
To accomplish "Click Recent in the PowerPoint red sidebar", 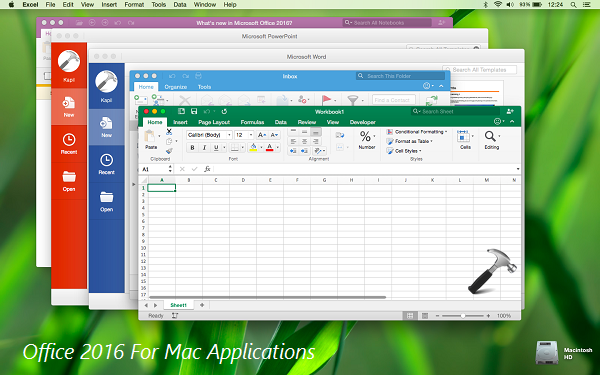I will [69, 144].
